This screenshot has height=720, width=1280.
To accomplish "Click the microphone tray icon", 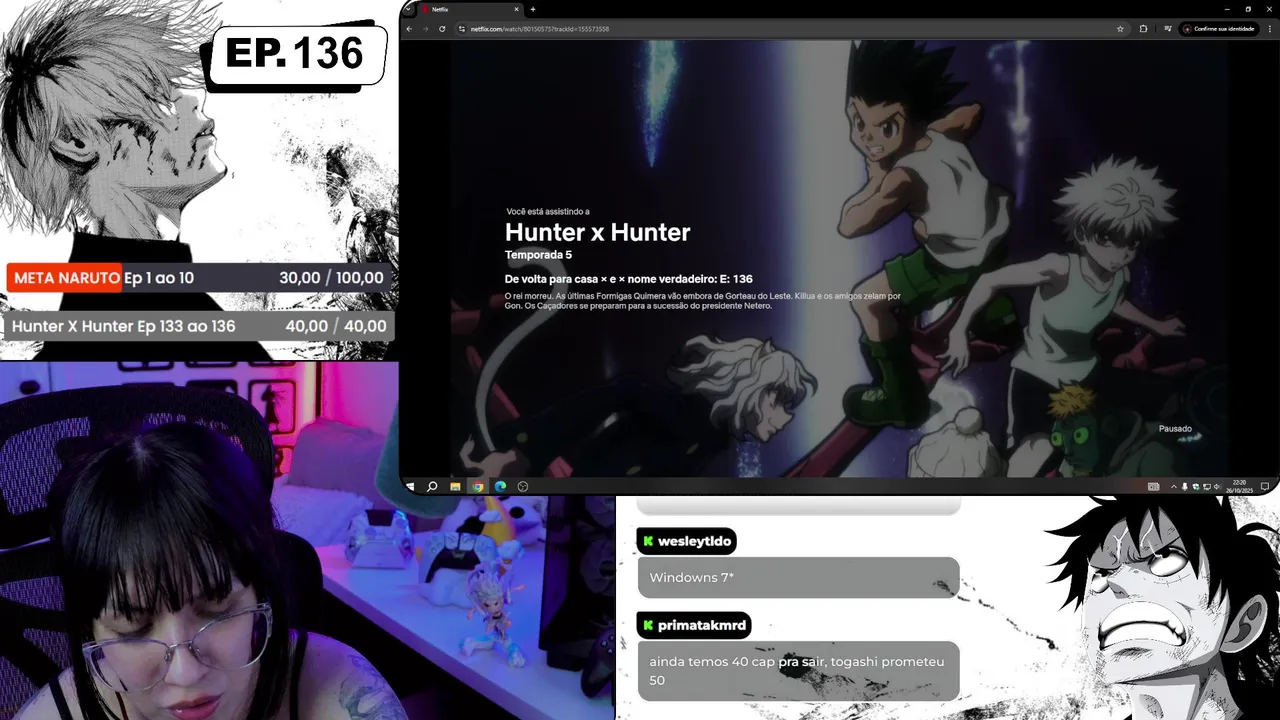I will (1185, 487).
